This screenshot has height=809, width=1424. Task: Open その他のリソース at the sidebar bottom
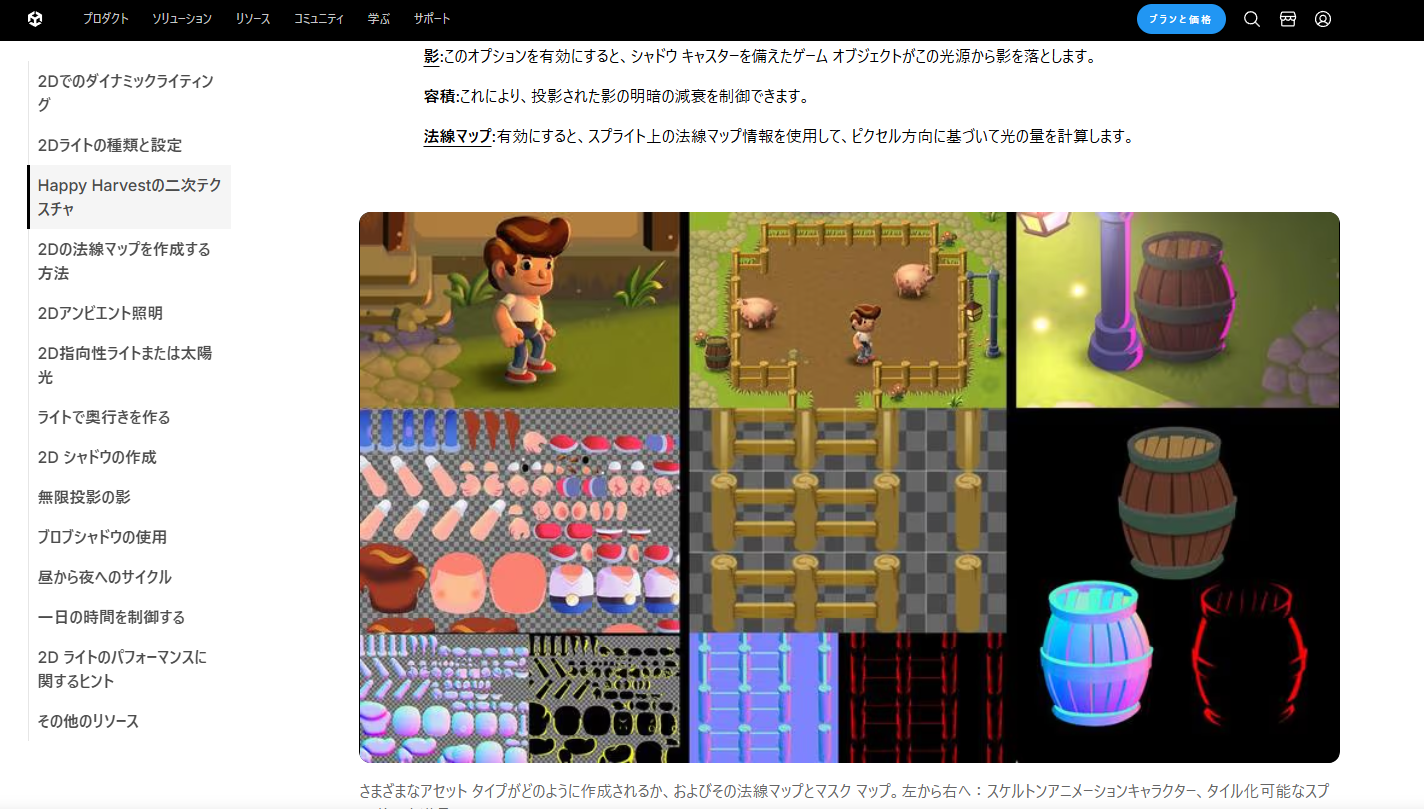pos(88,720)
